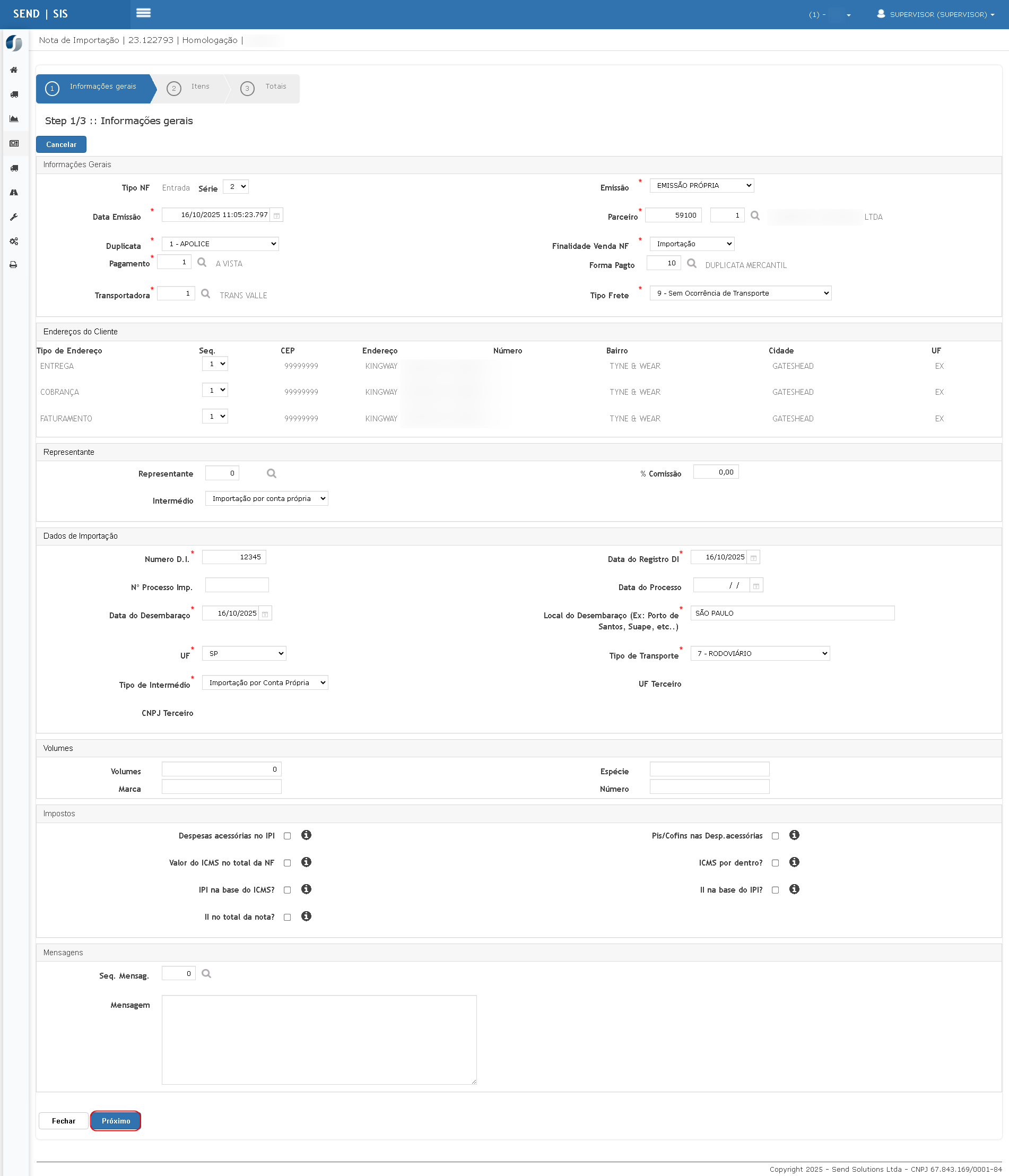Open the Tipo de Transporte dropdown
The width and height of the screenshot is (1009, 1176).
[760, 654]
